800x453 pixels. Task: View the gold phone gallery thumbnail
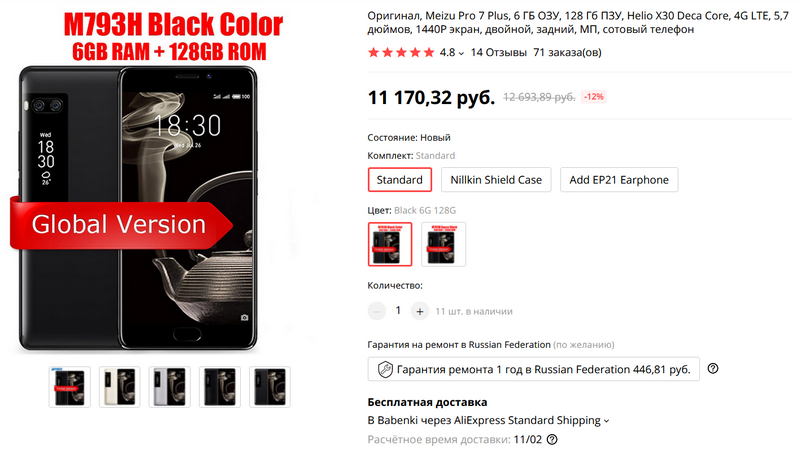119,387
